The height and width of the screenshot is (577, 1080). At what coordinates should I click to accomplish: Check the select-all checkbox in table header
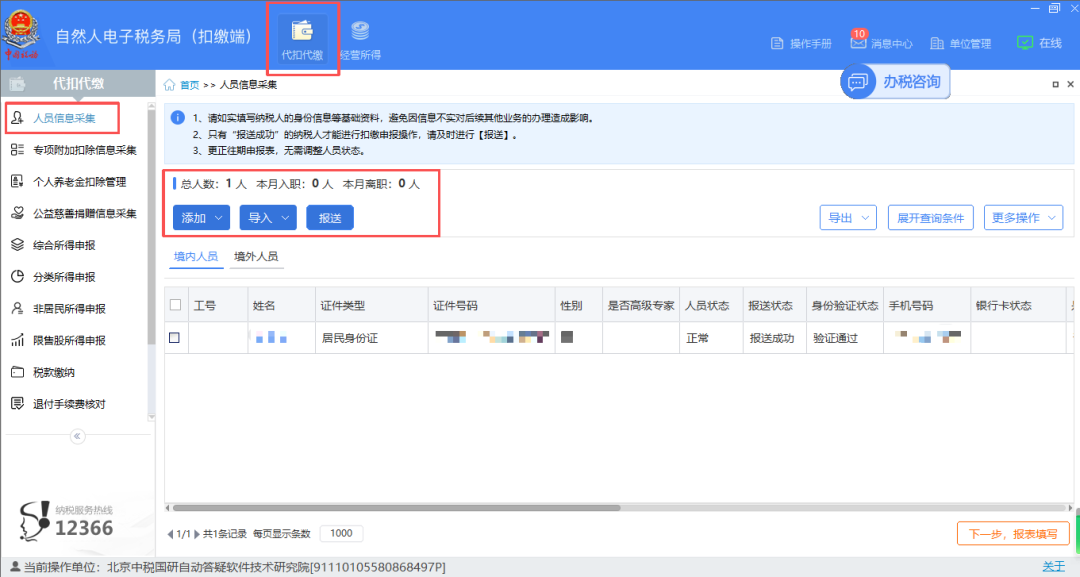point(175,305)
